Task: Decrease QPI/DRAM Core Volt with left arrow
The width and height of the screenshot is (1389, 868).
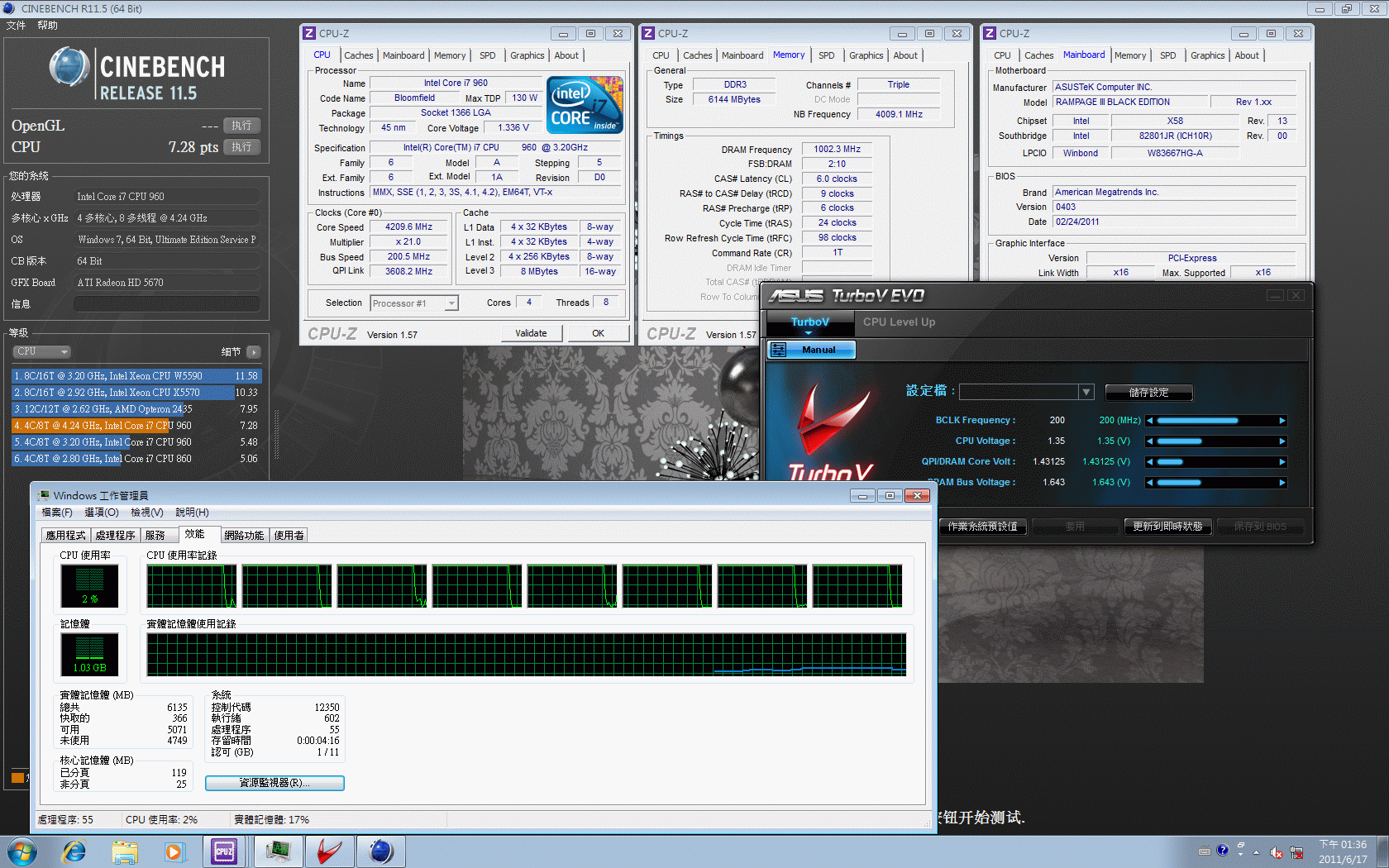Action: click(1149, 462)
